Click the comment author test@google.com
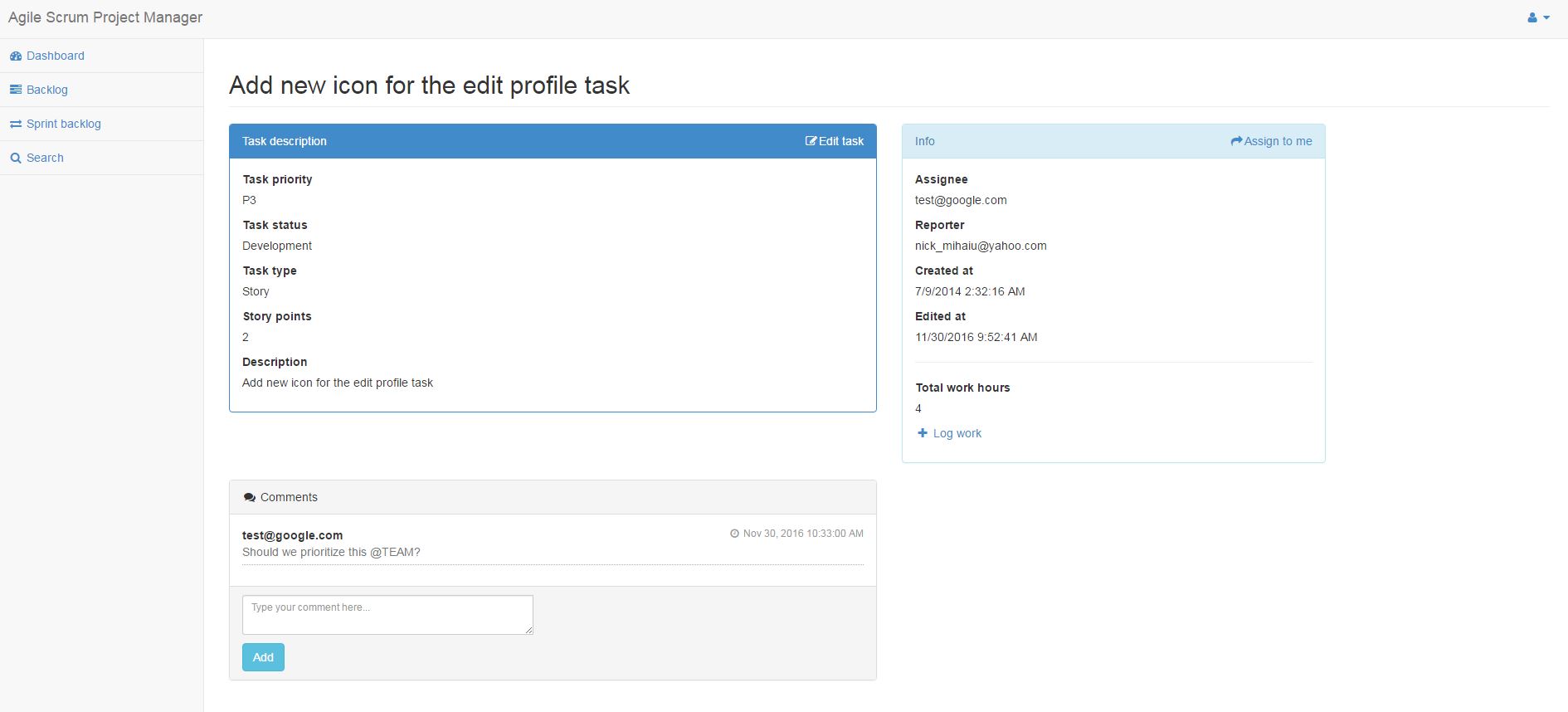Image resolution: width=1568 pixels, height=712 pixels. click(292, 535)
